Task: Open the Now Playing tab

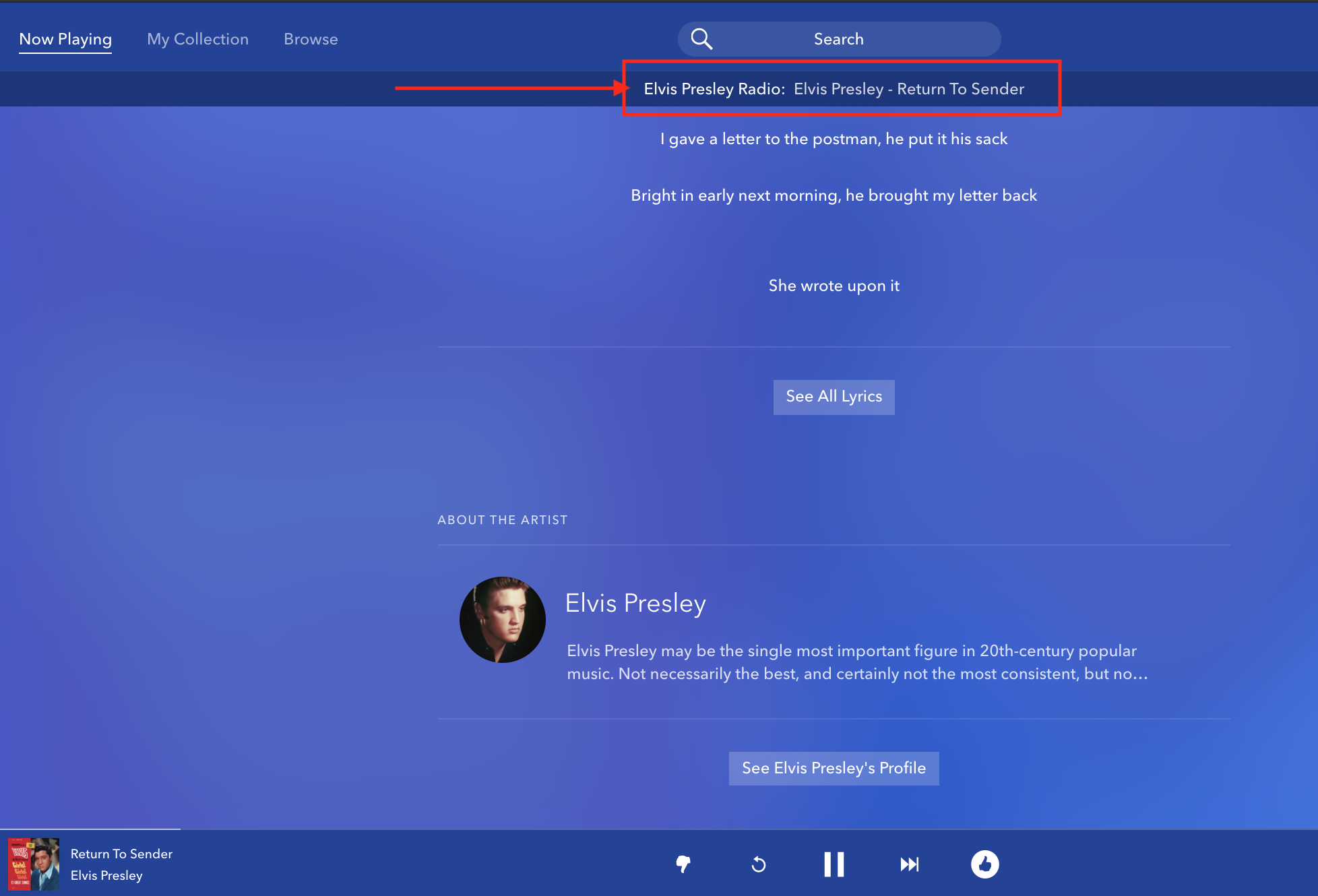Action: 65,39
